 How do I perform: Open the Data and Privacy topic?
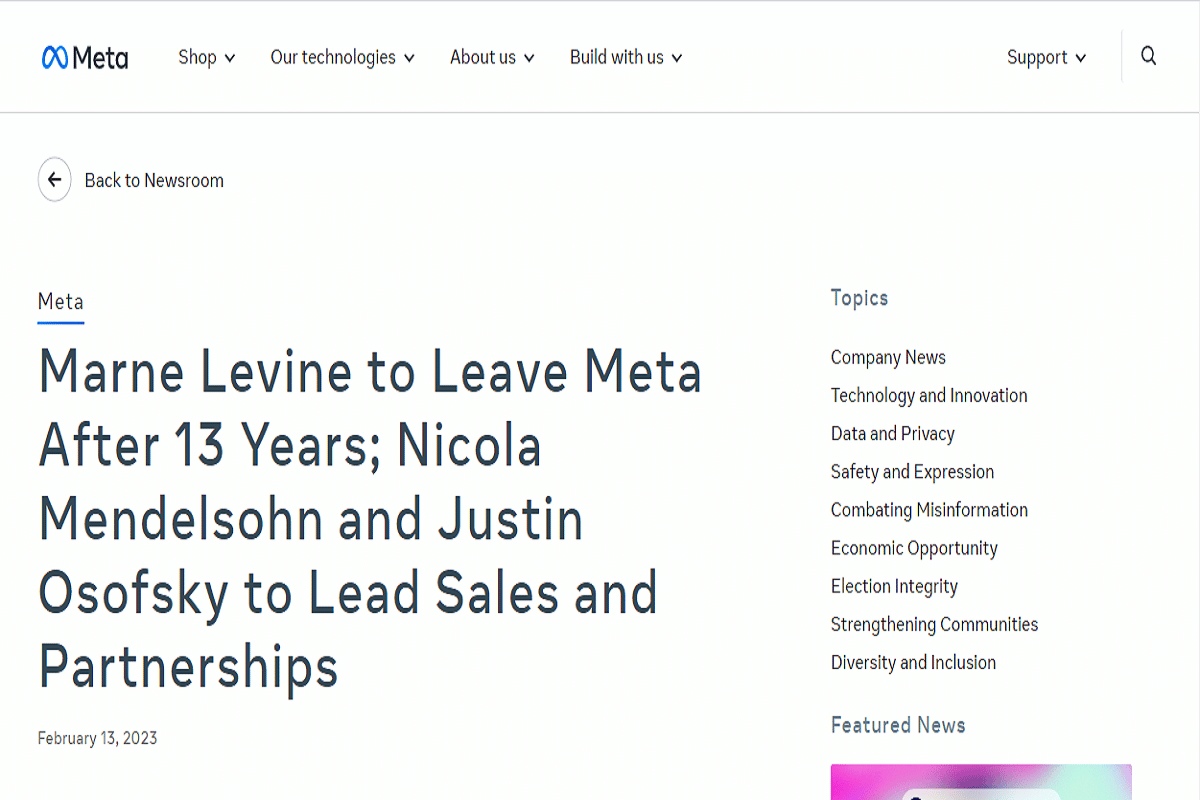click(892, 434)
